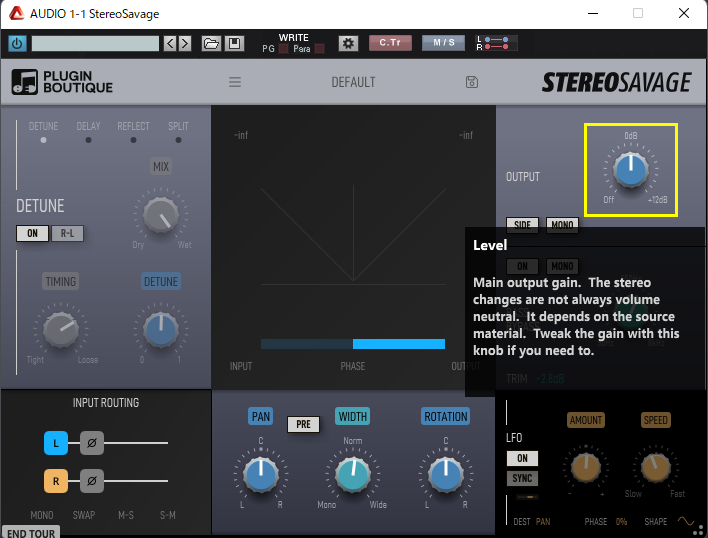Select the DETUNE mode tab

pyautogui.click(x=43, y=131)
